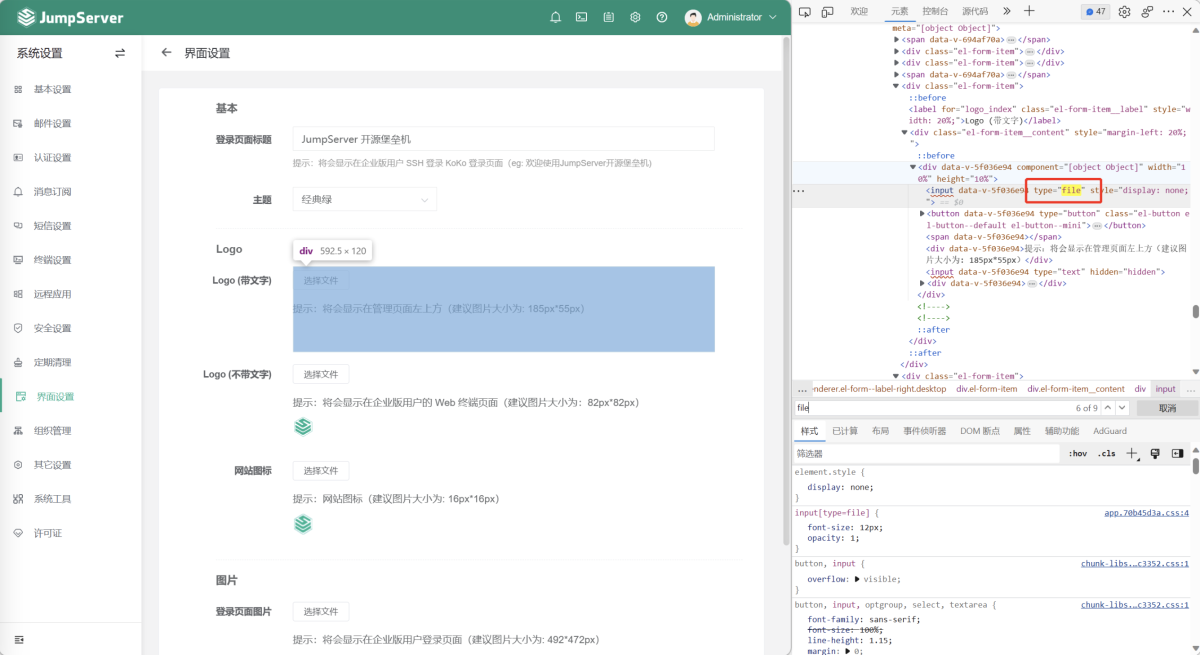Image resolution: width=1200 pixels, height=655 pixels.
Task: Click the 登录页面标题 text field
Action: tap(503, 139)
